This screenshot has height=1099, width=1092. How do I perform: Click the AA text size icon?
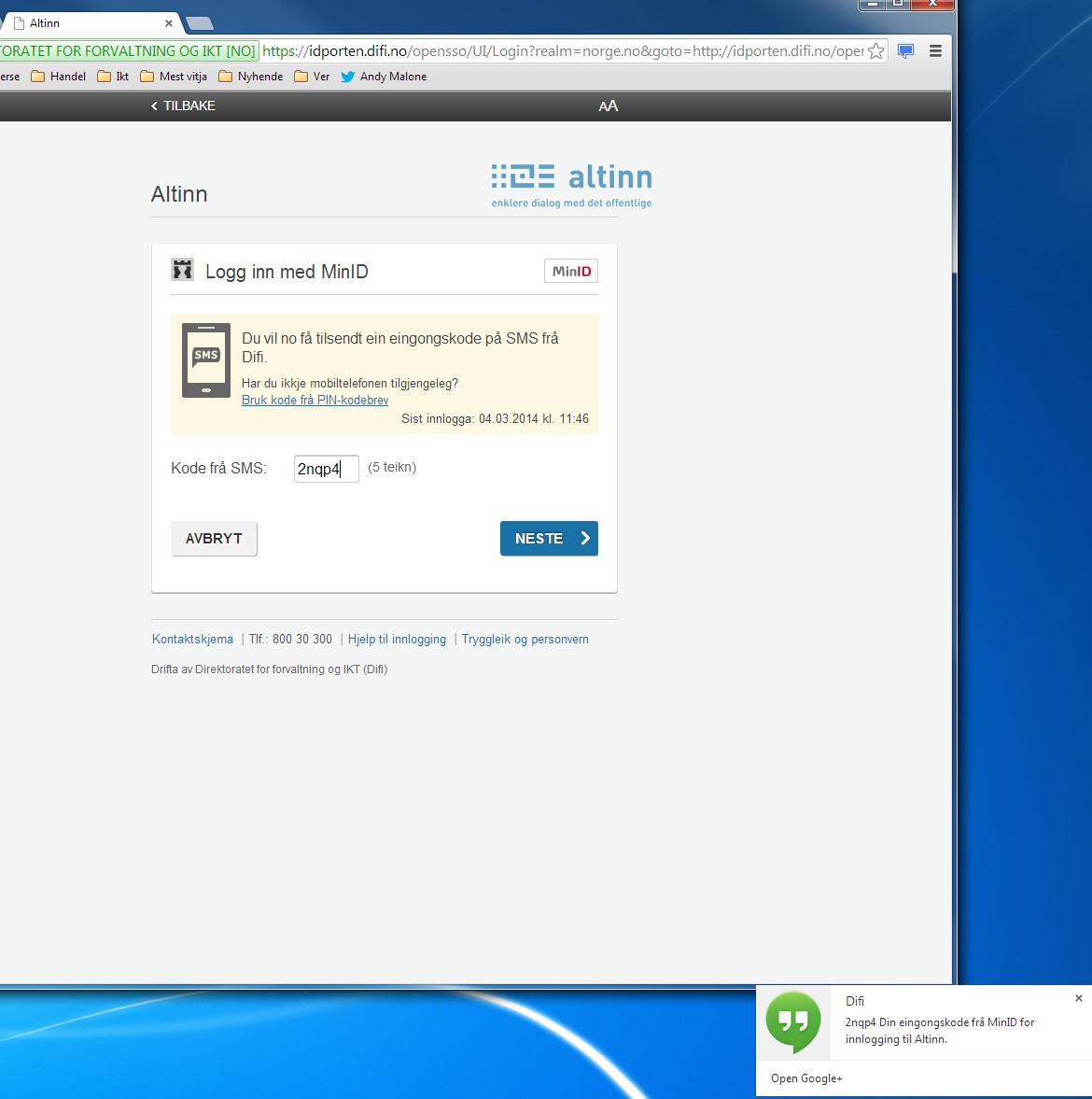[609, 106]
